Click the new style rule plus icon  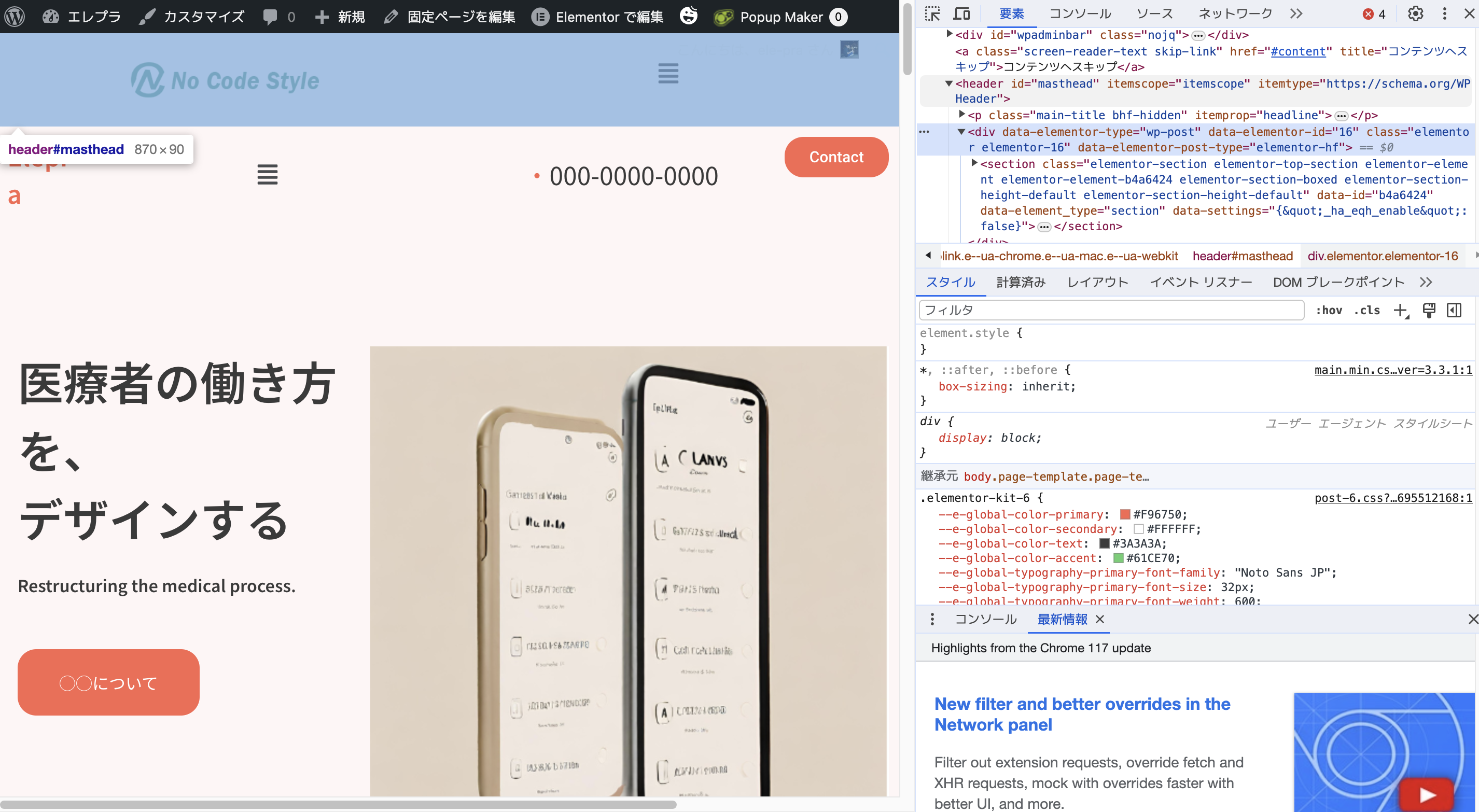point(1400,311)
